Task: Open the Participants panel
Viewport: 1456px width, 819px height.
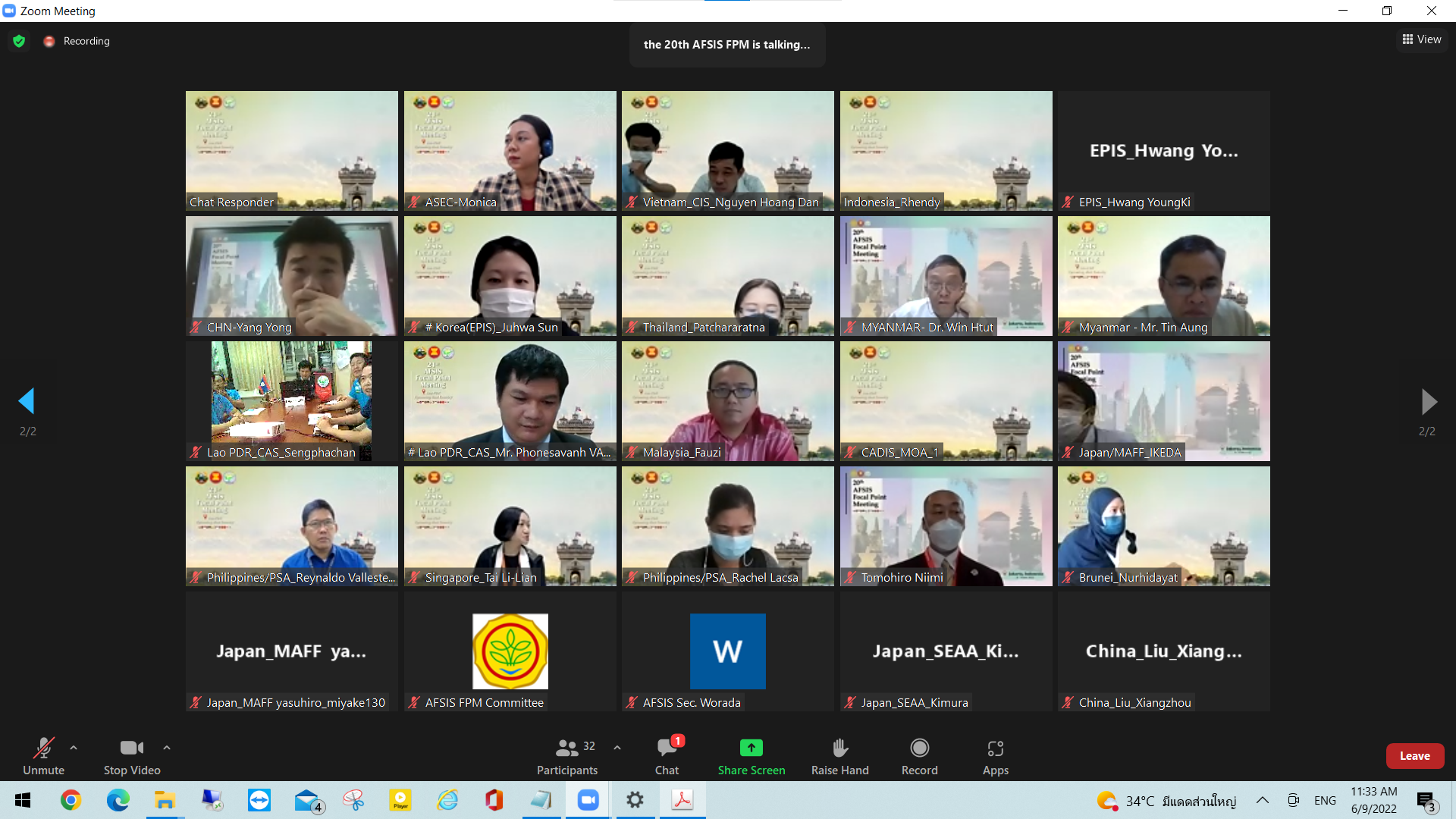Action: (x=566, y=756)
